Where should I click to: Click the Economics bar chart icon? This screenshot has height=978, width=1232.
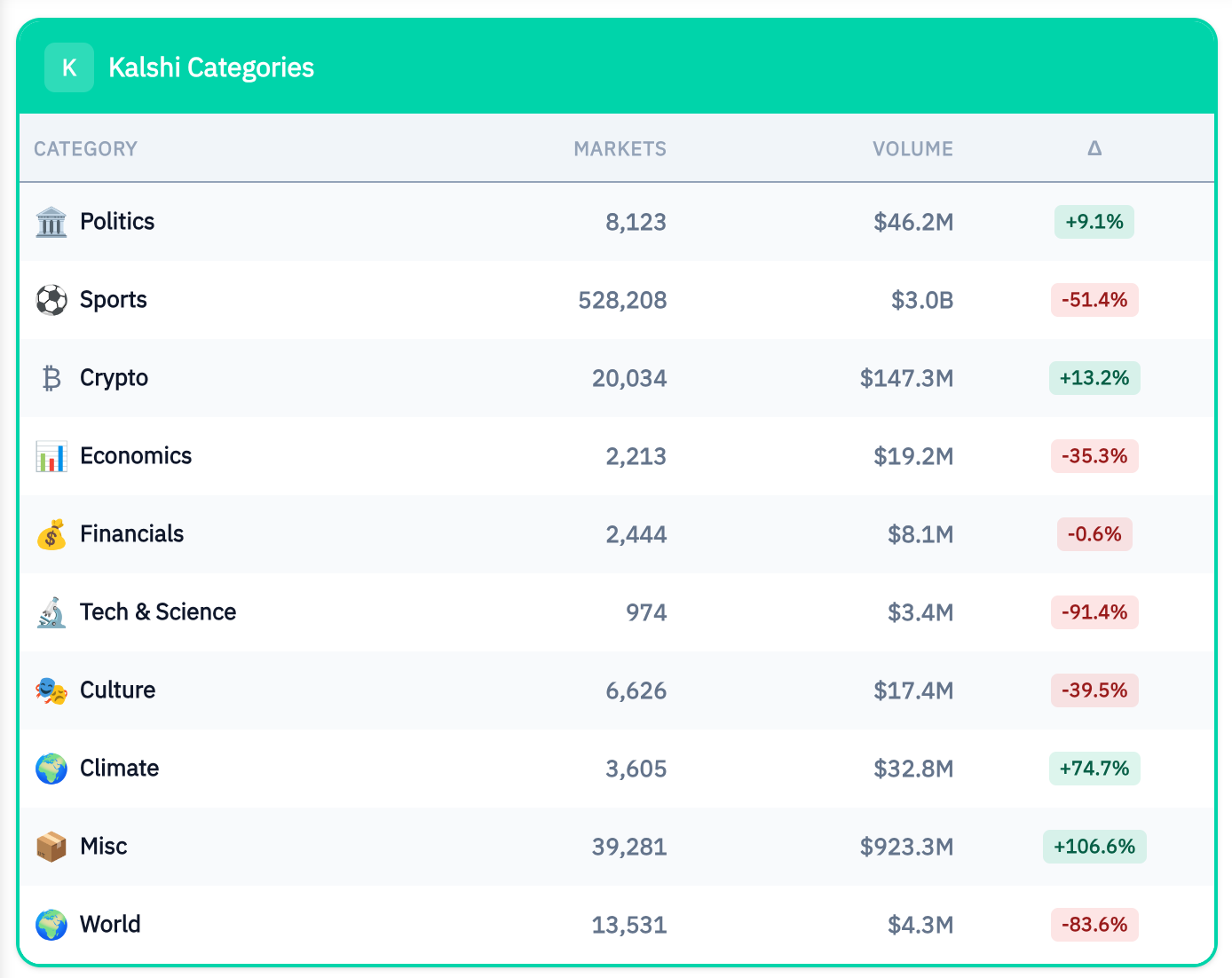[51, 456]
